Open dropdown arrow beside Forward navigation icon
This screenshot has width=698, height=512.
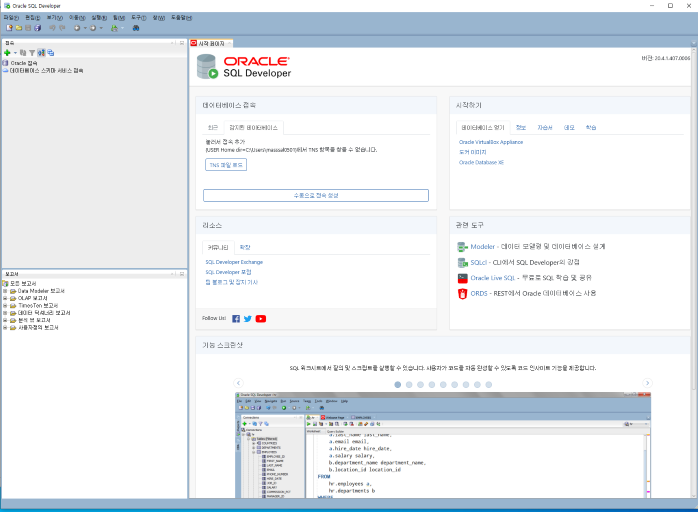(101, 28)
